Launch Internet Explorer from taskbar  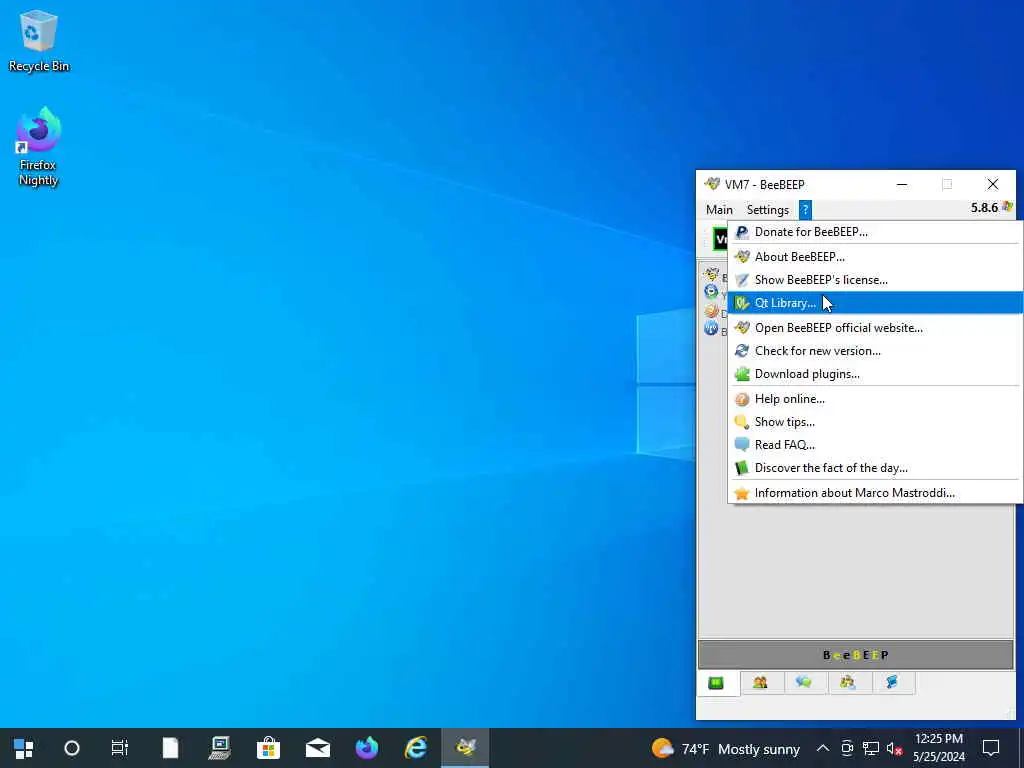pyautogui.click(x=416, y=748)
